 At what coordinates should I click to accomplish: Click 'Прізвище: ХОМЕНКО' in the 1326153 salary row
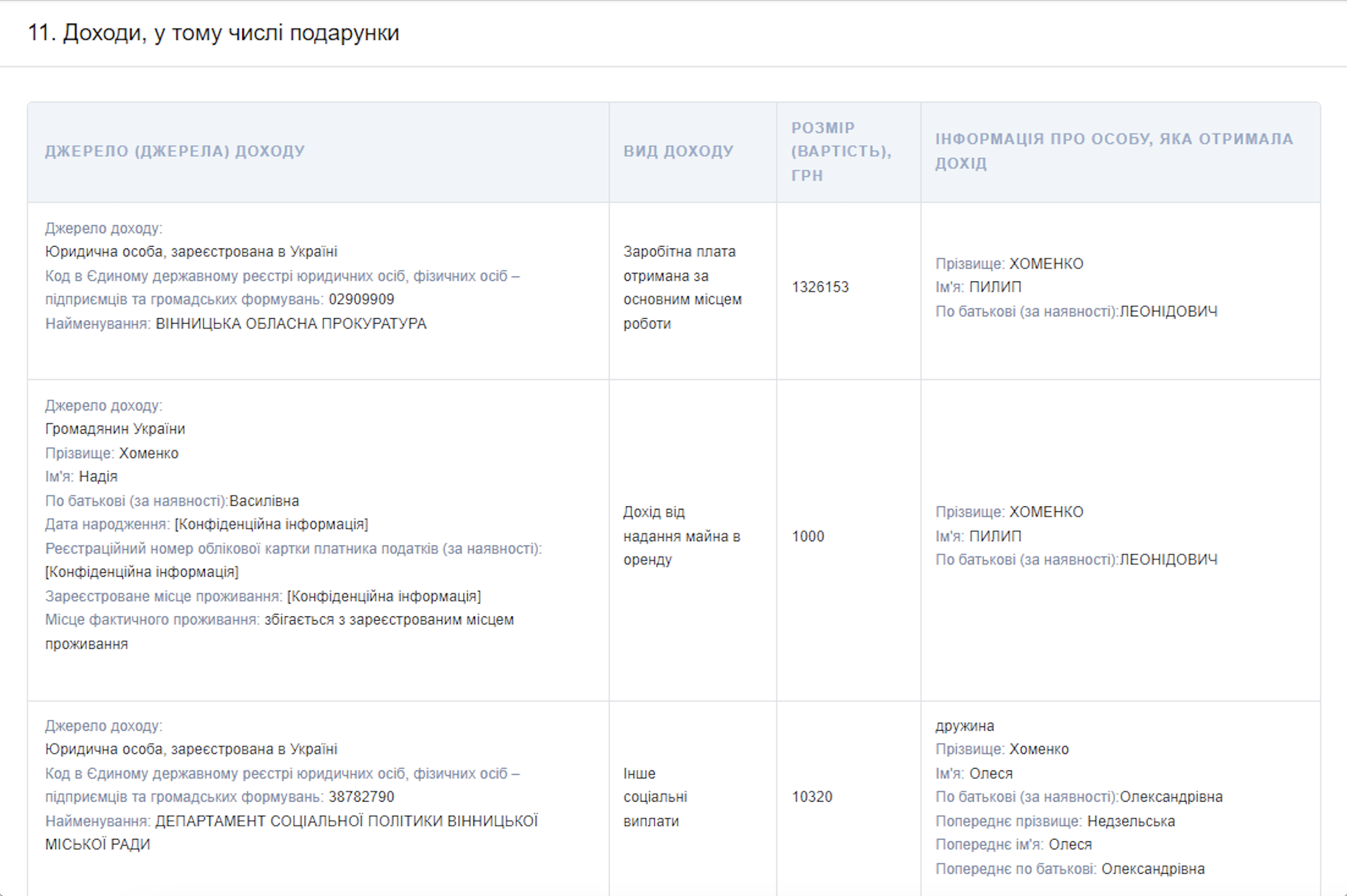pos(1009,264)
